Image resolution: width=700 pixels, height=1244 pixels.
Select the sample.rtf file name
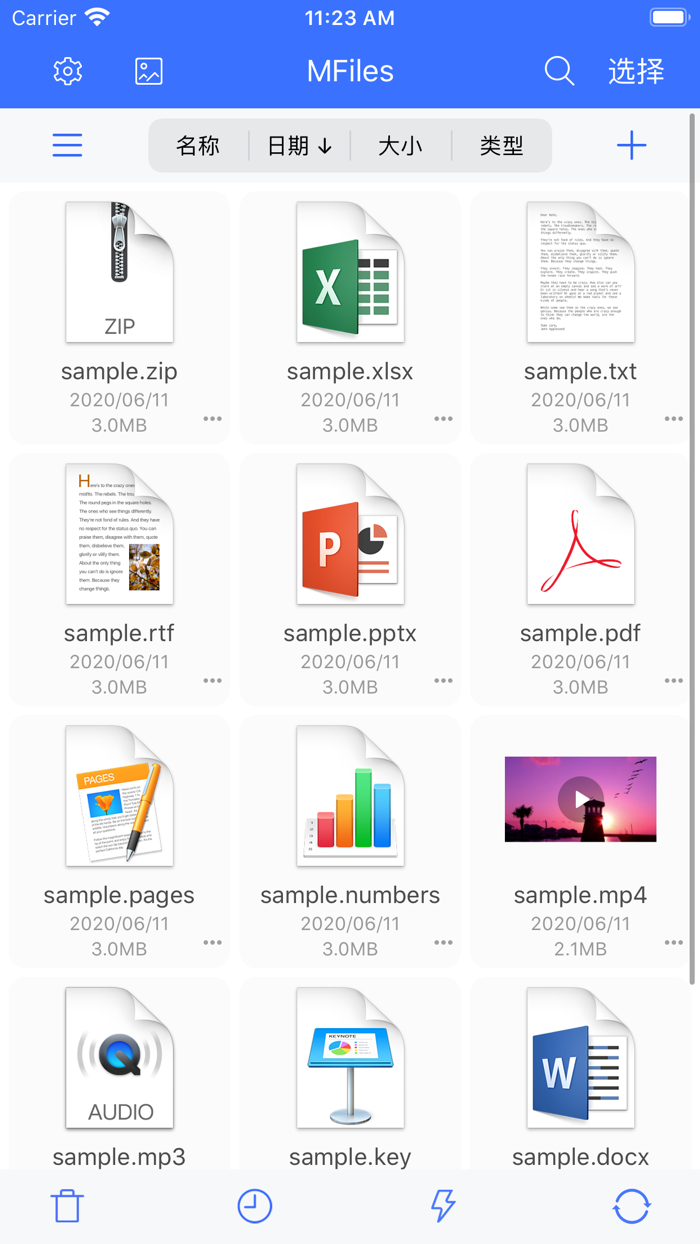click(x=119, y=634)
